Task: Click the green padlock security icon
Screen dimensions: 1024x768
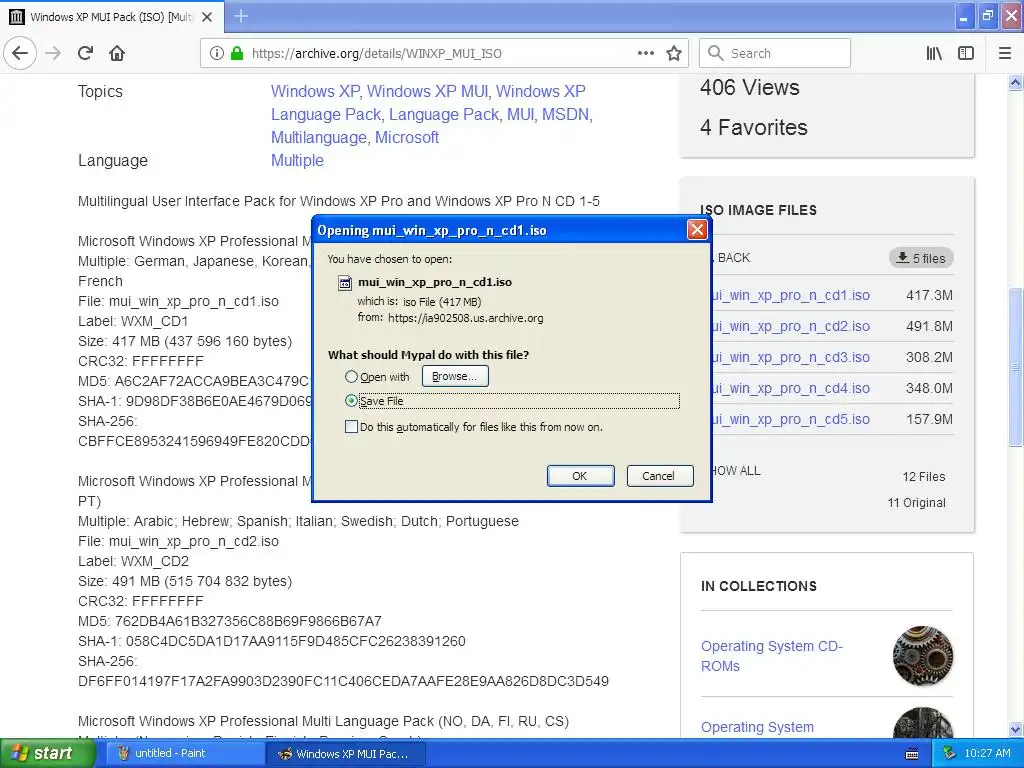Action: [x=236, y=54]
